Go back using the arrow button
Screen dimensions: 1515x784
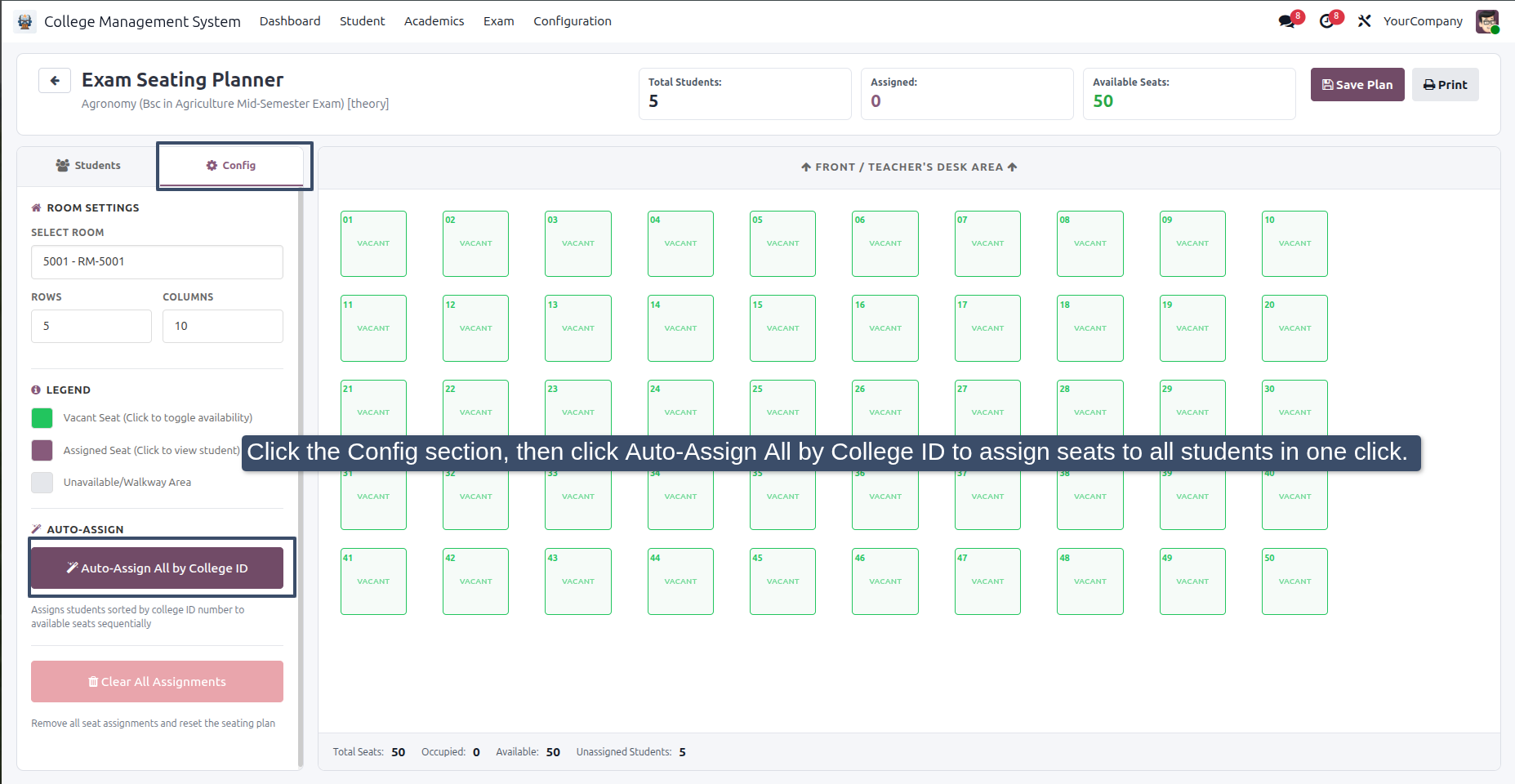(55, 80)
